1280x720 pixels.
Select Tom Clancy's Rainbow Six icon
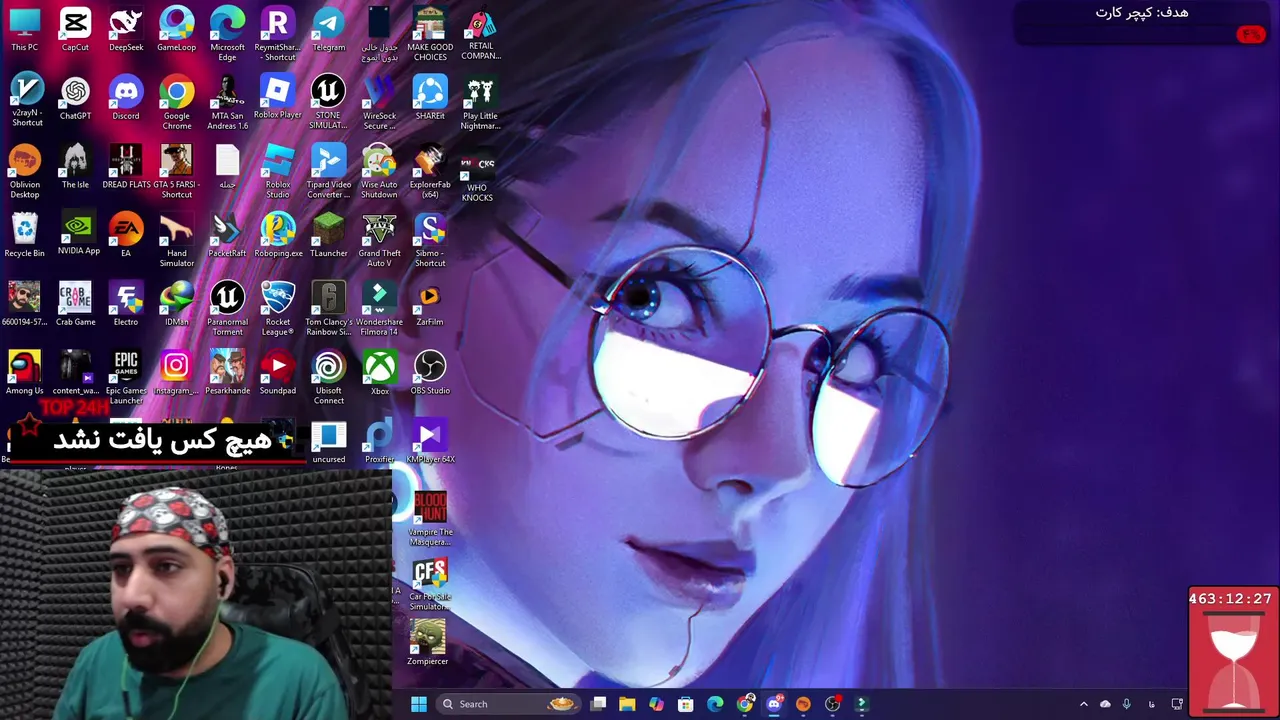328,308
